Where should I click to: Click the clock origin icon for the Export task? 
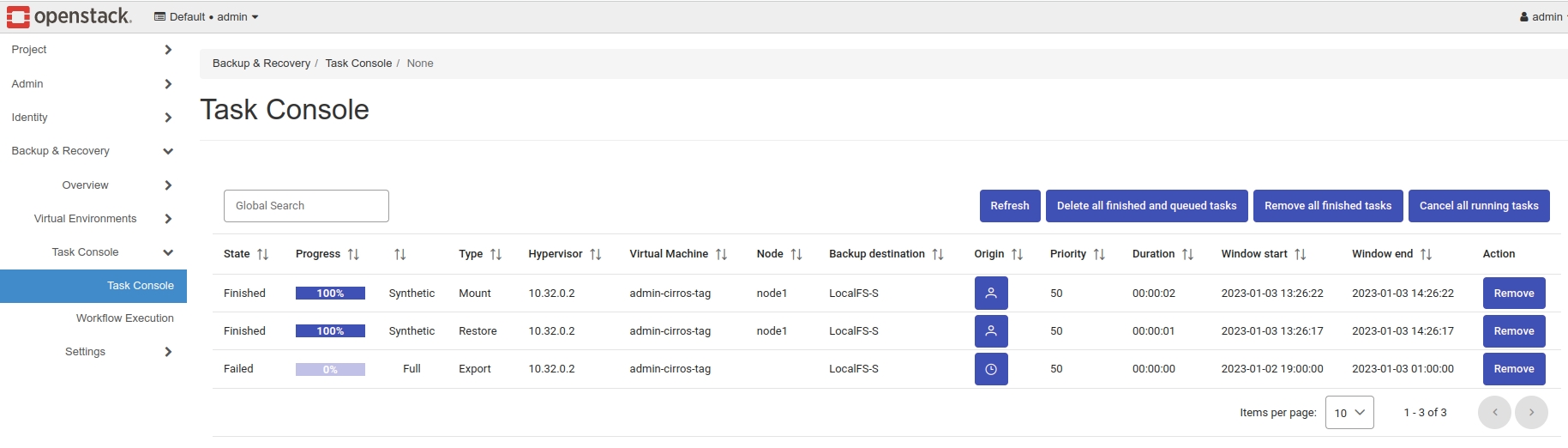[990, 369]
